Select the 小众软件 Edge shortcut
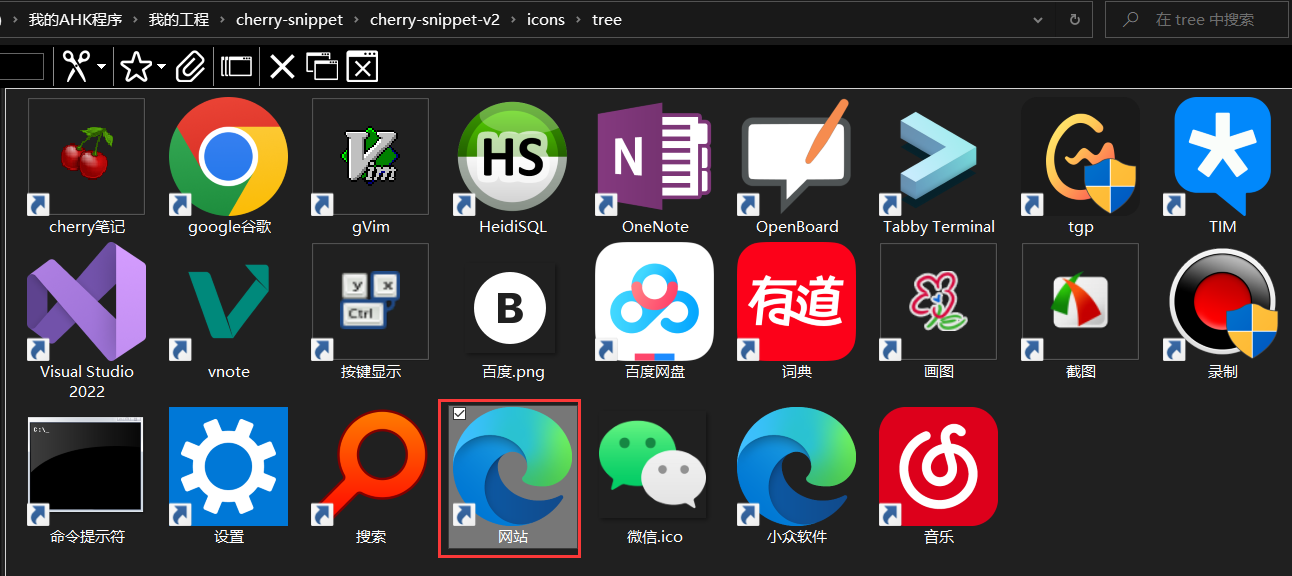Screen dimensions: 1292x576 click(797, 466)
